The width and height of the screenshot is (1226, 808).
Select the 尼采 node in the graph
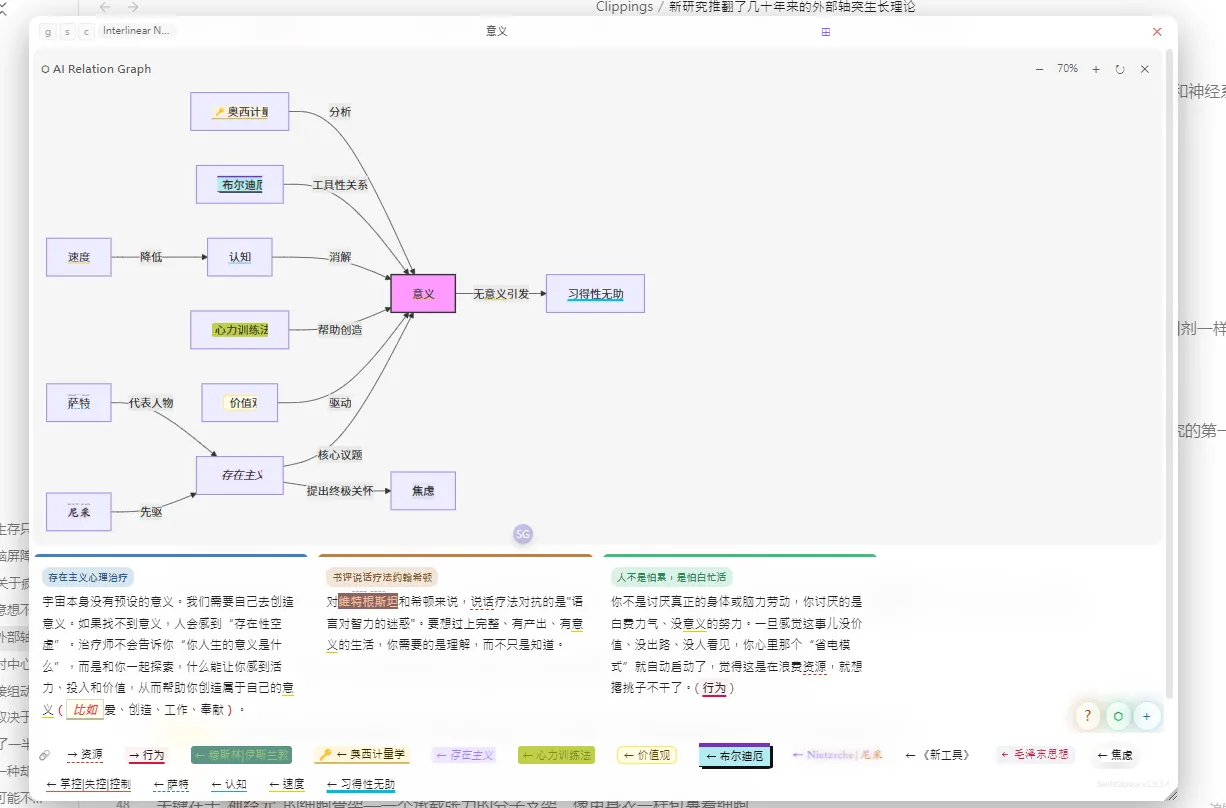79,511
